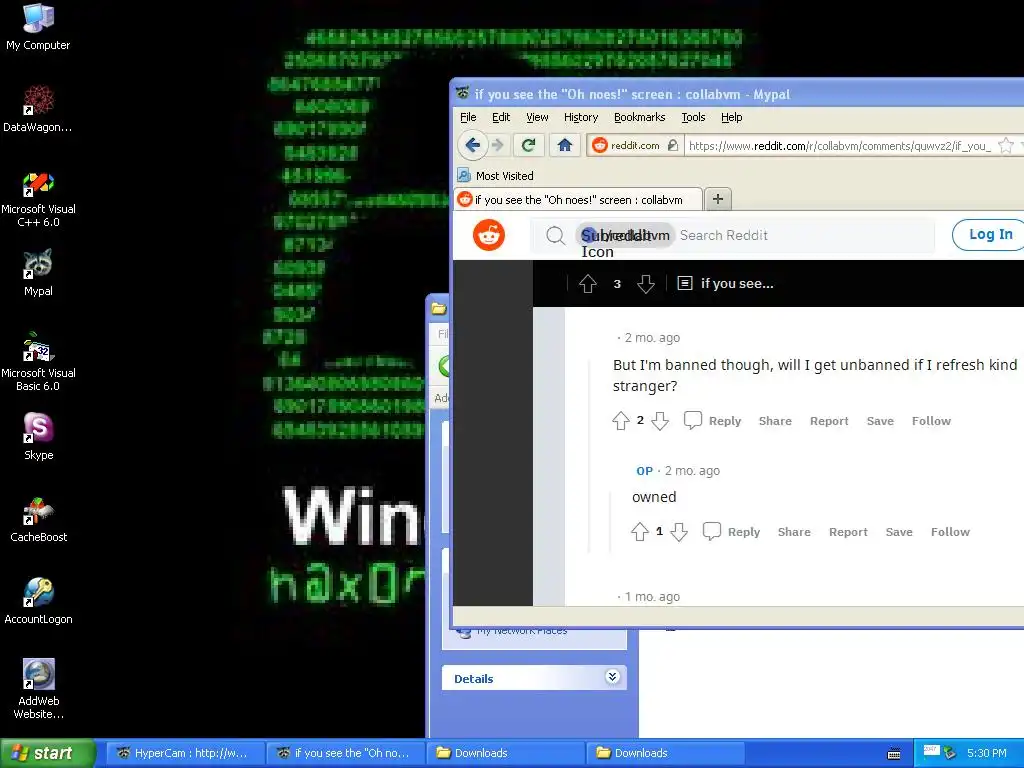Open the Edit menu in Mypal
This screenshot has height=768, width=1024.
click(501, 117)
